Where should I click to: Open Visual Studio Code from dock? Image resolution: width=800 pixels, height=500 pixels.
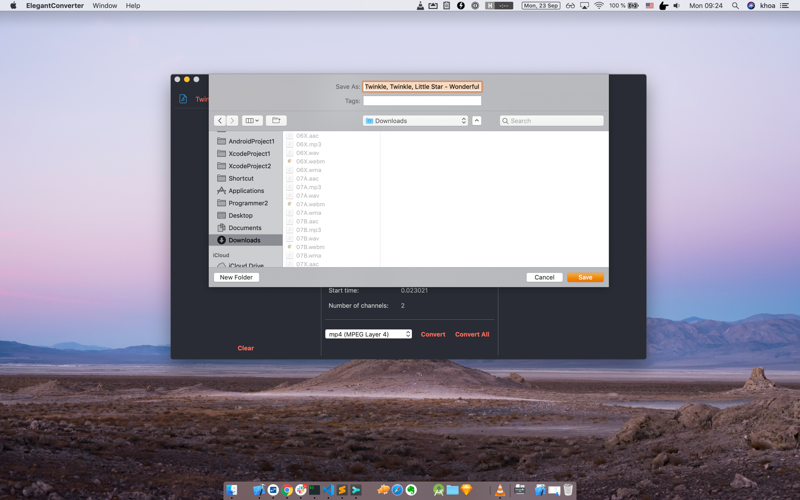click(329, 490)
